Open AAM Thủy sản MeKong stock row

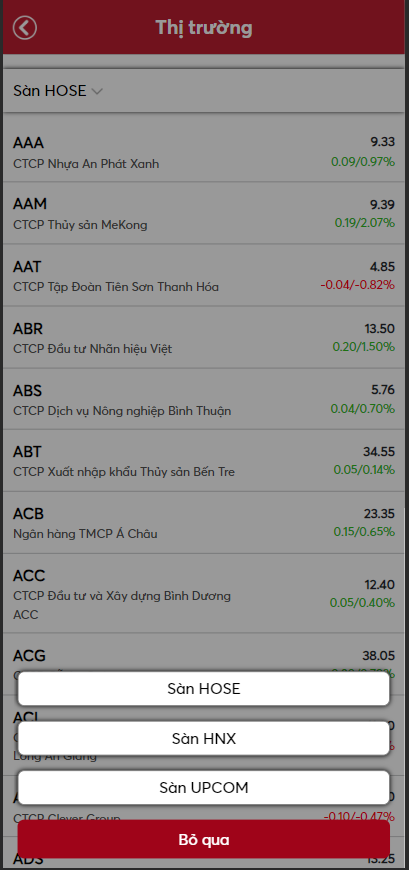[204, 213]
